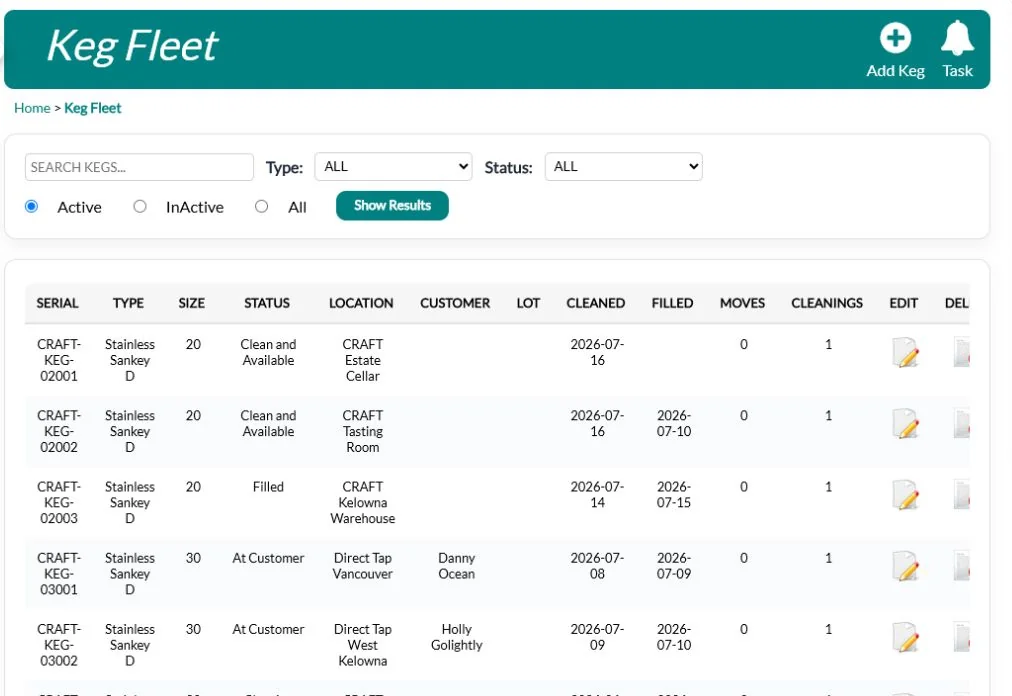This screenshot has height=696, width=1012.
Task: Delete keg CRAFT-KEG-03002 icon
Action: point(962,637)
